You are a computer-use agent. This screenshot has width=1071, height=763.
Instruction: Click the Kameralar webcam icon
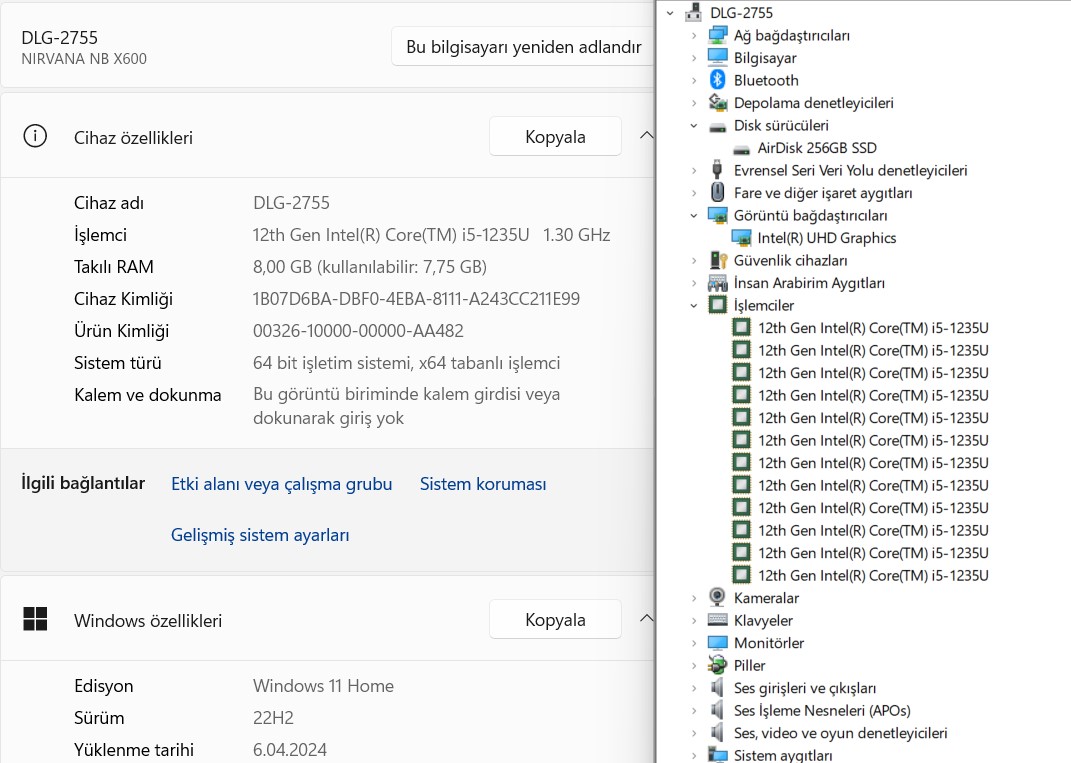tap(717, 597)
